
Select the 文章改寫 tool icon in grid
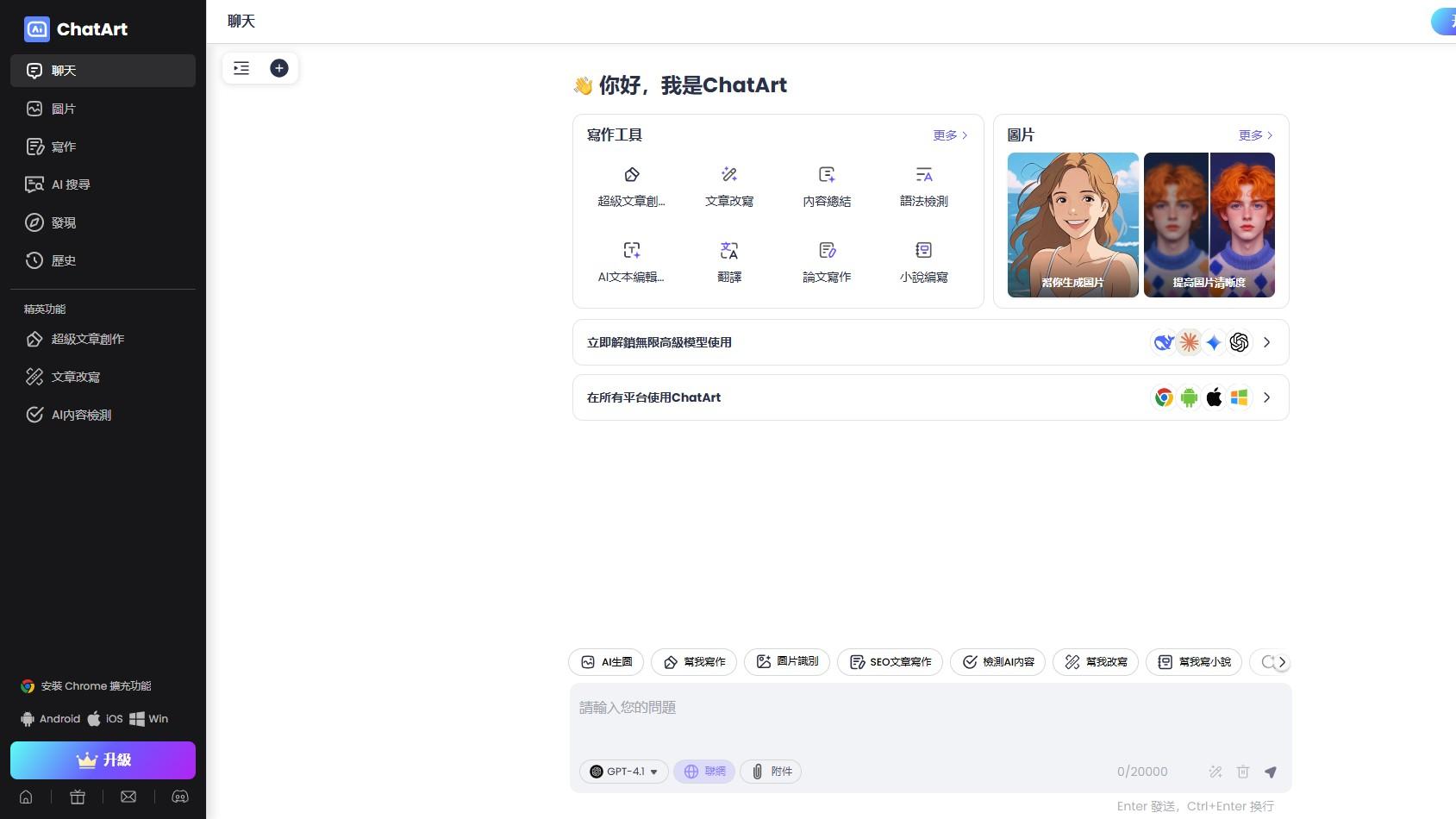pyautogui.click(x=729, y=175)
